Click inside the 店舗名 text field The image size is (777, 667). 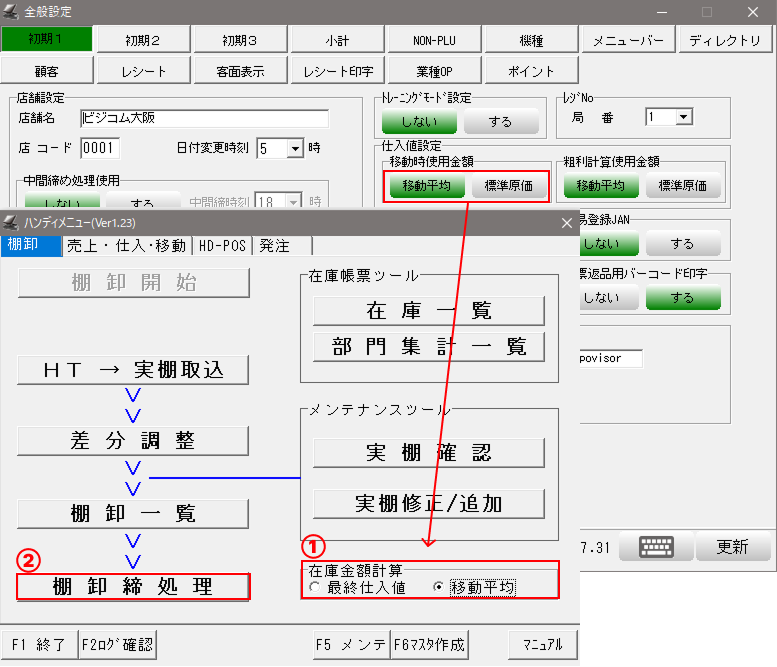point(203,118)
